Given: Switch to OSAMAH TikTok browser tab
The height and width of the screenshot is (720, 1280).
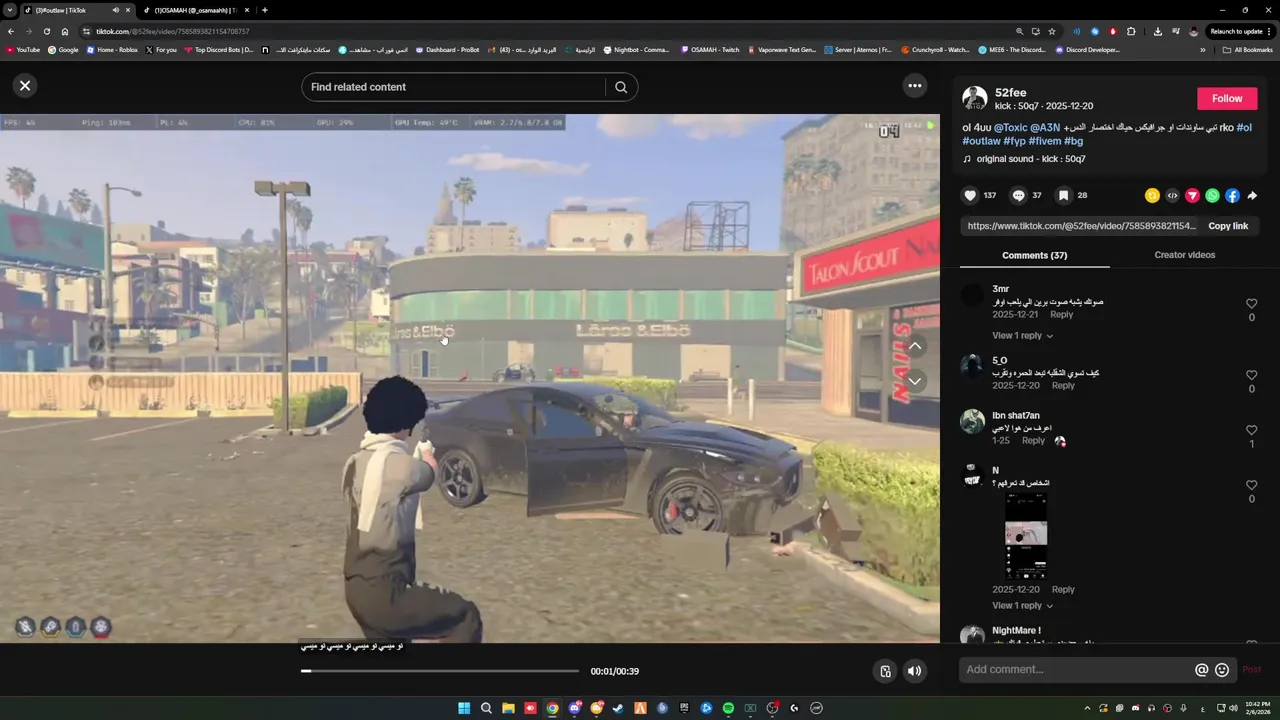Looking at the screenshot, I should pyautogui.click(x=196, y=10).
